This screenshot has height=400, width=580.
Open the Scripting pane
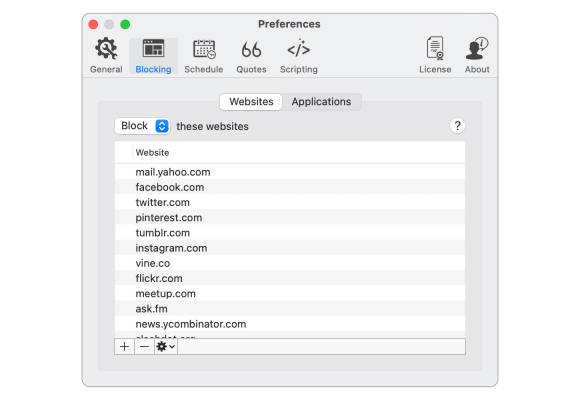299,56
